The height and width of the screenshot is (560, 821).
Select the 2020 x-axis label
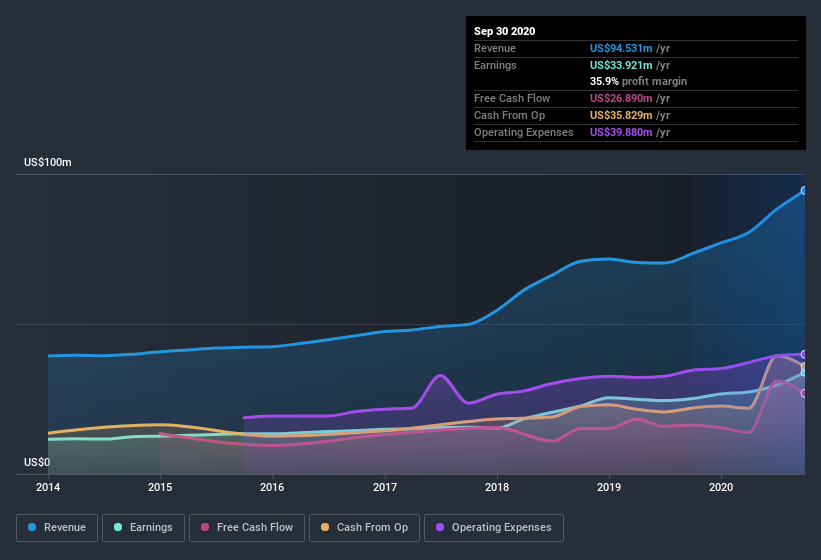pos(721,487)
